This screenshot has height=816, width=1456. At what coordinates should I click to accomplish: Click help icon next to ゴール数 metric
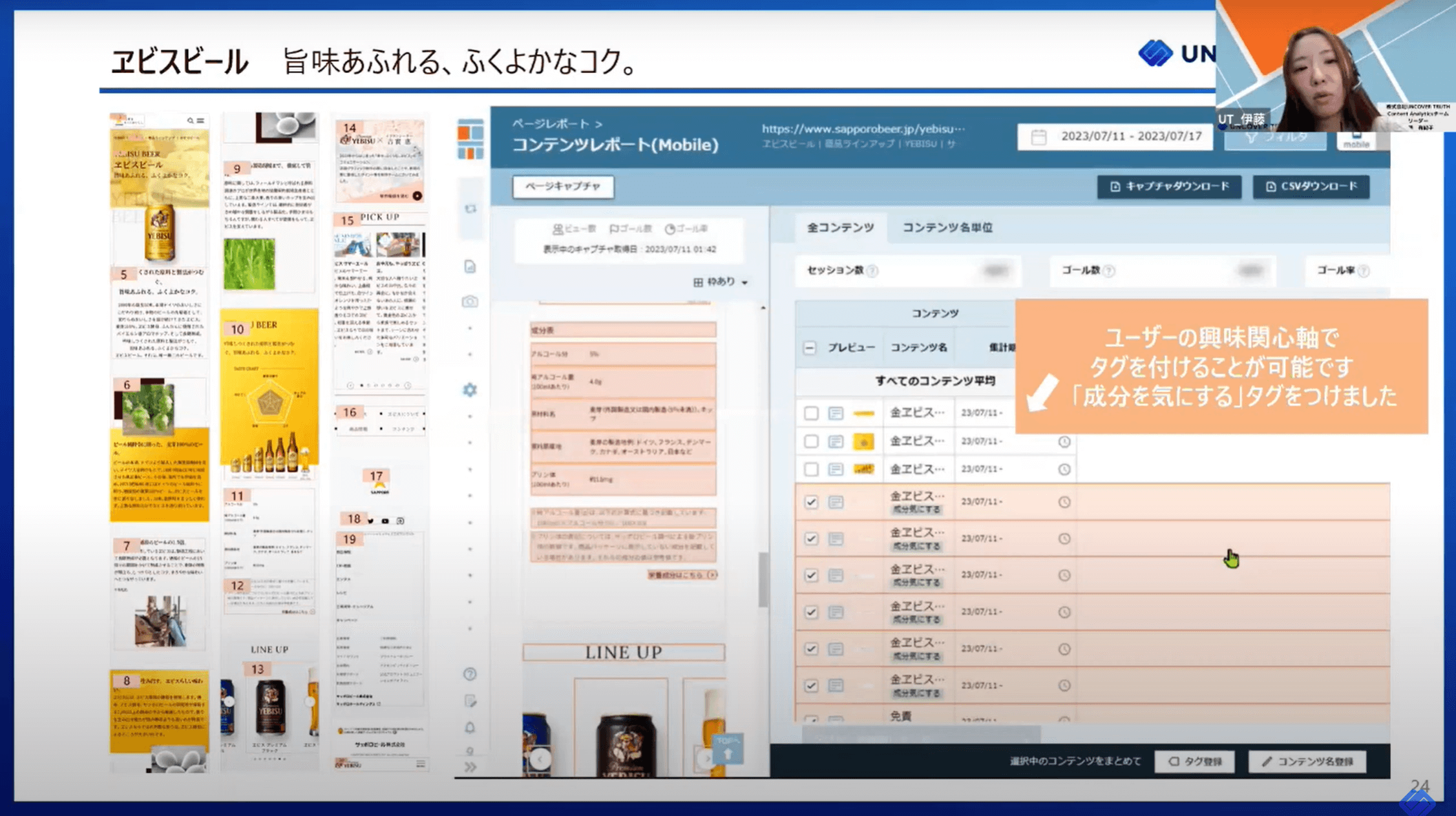pyautogui.click(x=1109, y=271)
